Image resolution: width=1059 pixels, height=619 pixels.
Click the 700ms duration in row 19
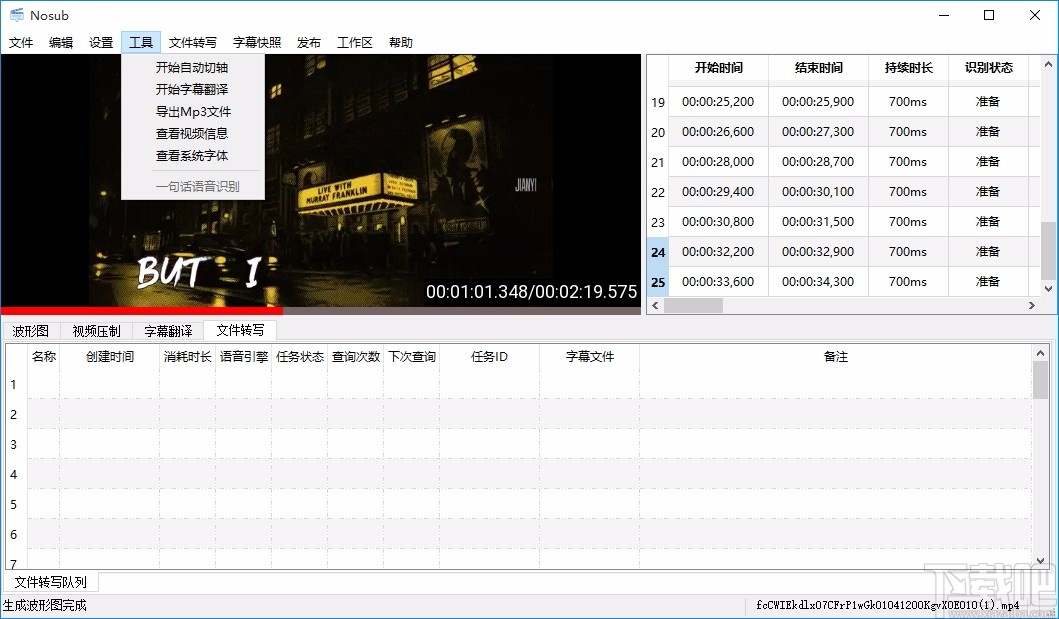[x=908, y=102]
